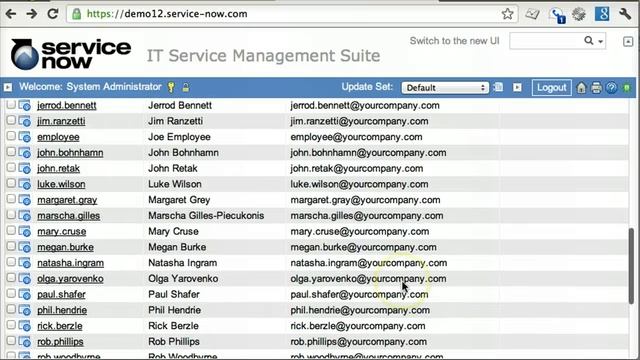Open the home page icon in banner
This screenshot has width=640, height=360.
pyautogui.click(x=581, y=87)
